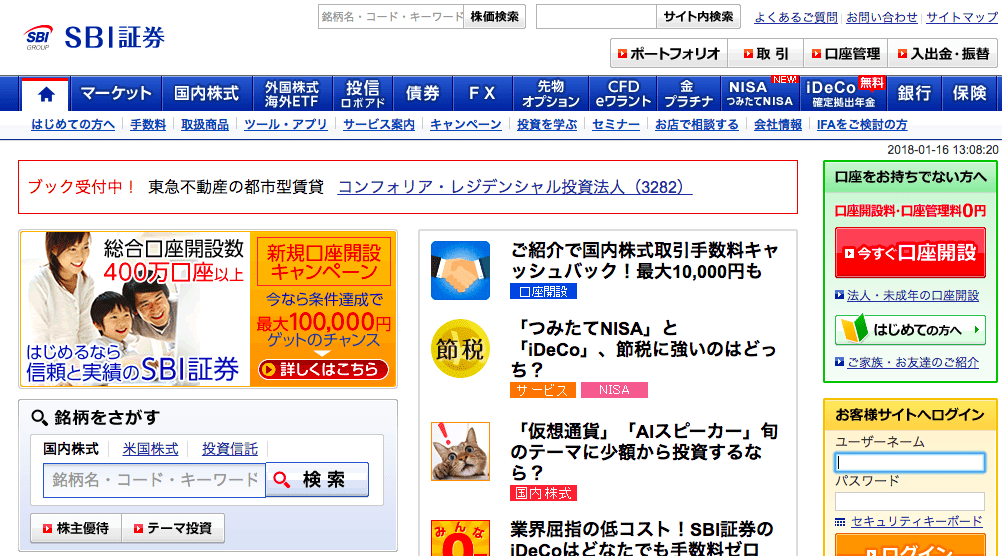Viewport: 1002px width, 556px height.
Task: Open the 口座管理 button
Action: point(845,54)
